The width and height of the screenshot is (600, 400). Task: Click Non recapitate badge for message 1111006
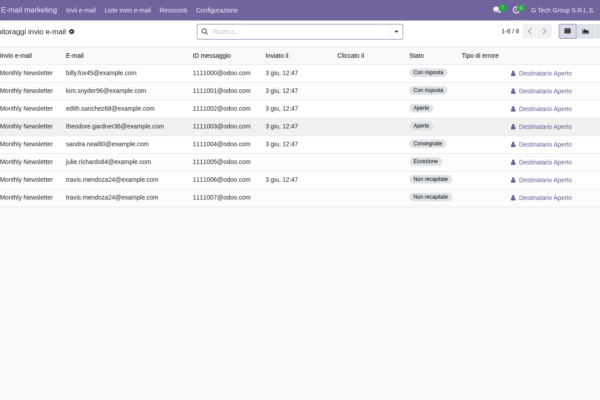pos(430,180)
